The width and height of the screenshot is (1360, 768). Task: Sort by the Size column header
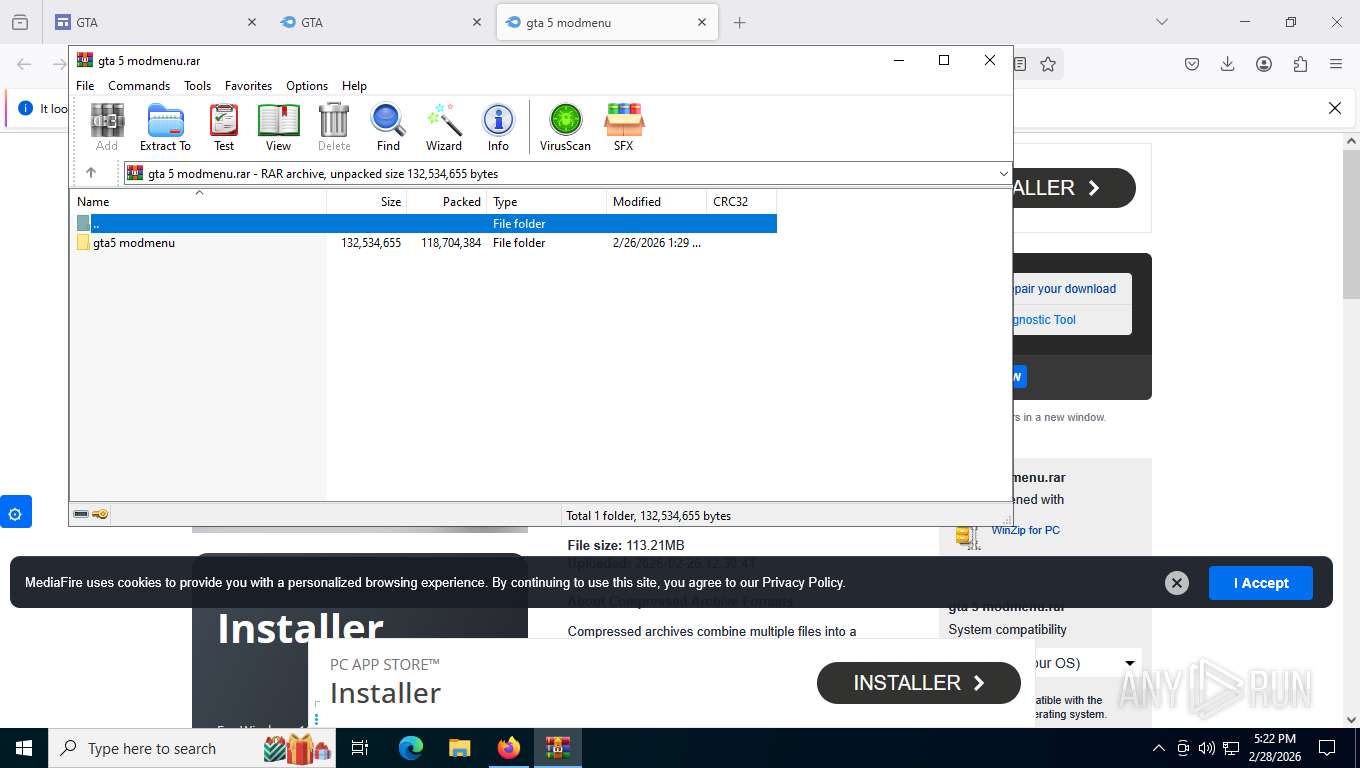click(367, 202)
